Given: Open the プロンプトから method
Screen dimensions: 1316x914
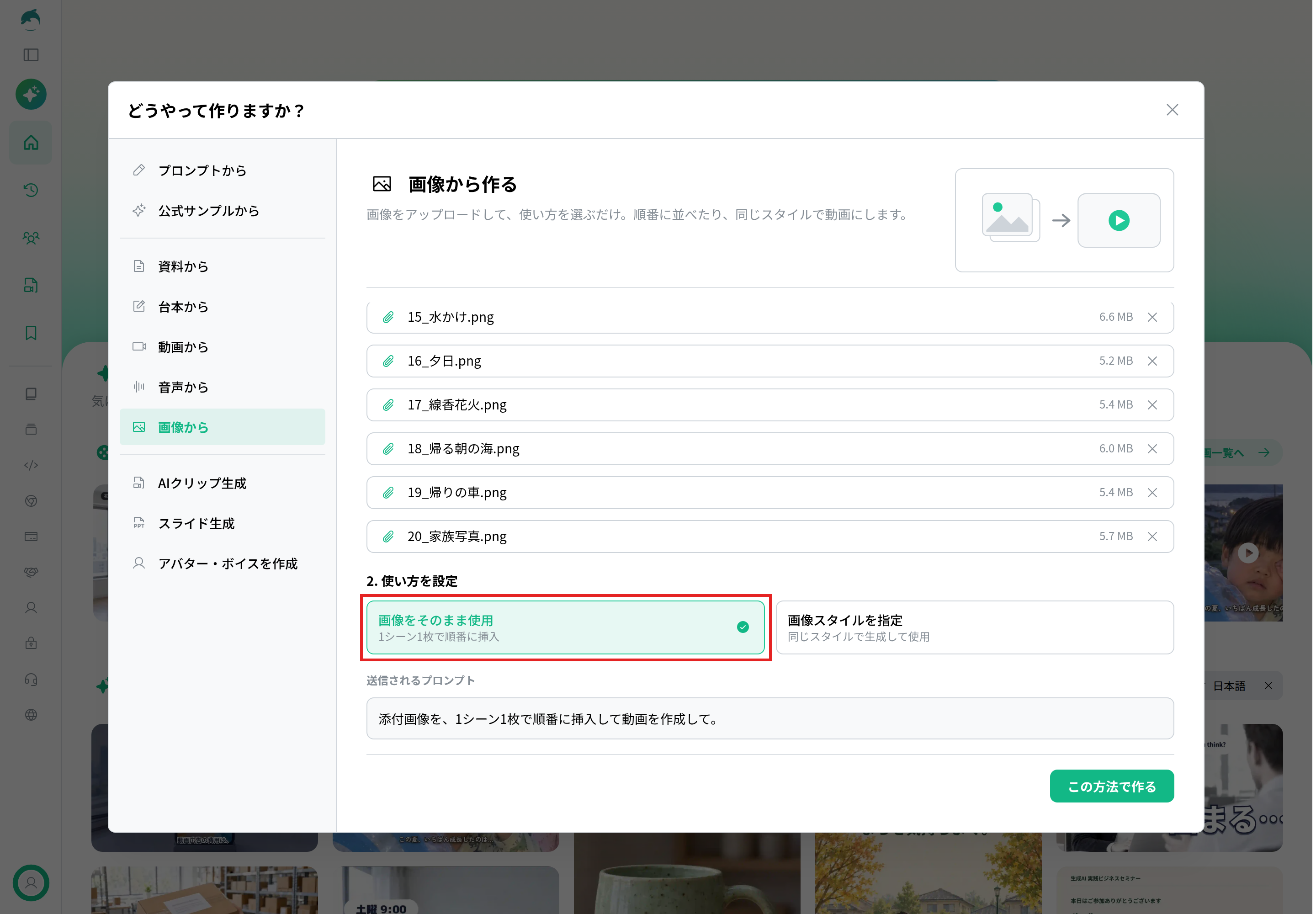Looking at the screenshot, I should click(x=222, y=170).
